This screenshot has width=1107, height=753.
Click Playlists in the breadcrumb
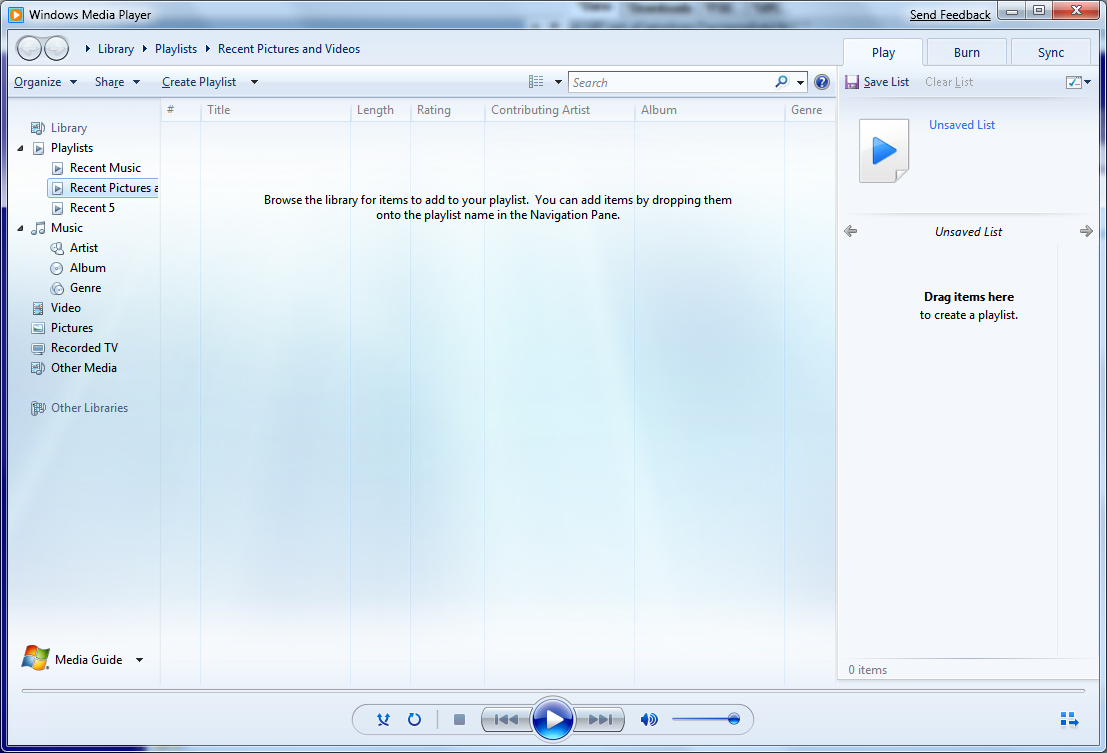pyautogui.click(x=176, y=49)
